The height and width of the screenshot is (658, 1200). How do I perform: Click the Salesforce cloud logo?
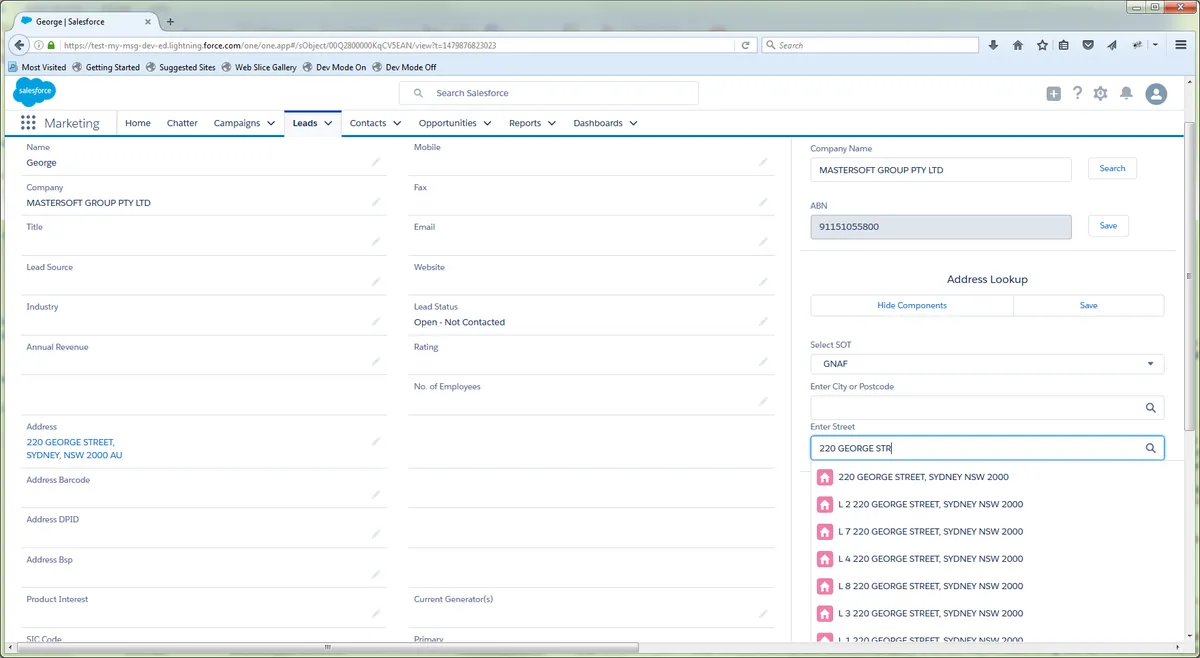coord(34,91)
